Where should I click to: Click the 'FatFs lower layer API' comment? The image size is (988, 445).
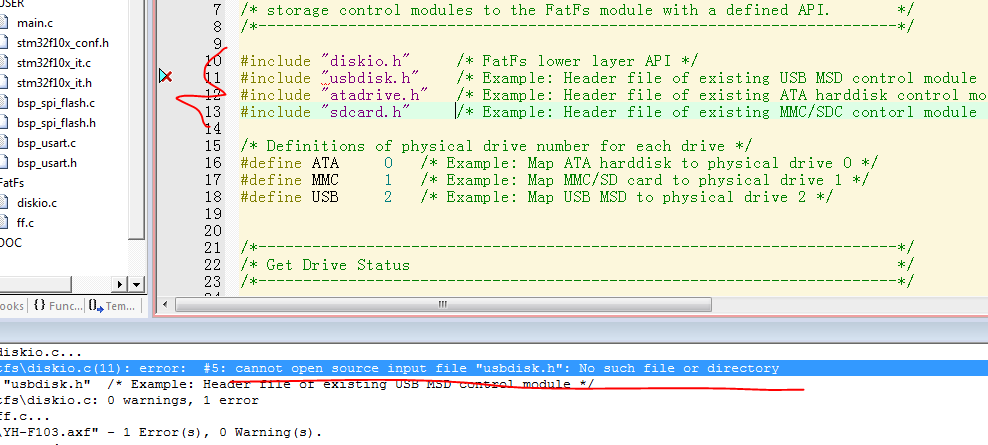(577, 61)
